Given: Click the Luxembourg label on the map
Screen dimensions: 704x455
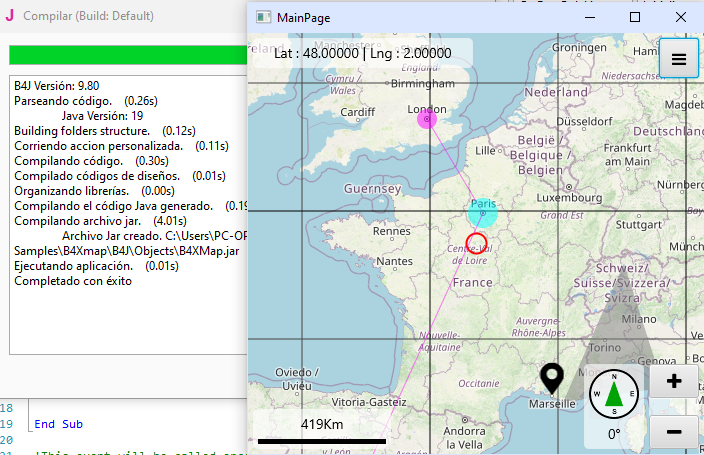Looking at the screenshot, I should tap(569, 198).
